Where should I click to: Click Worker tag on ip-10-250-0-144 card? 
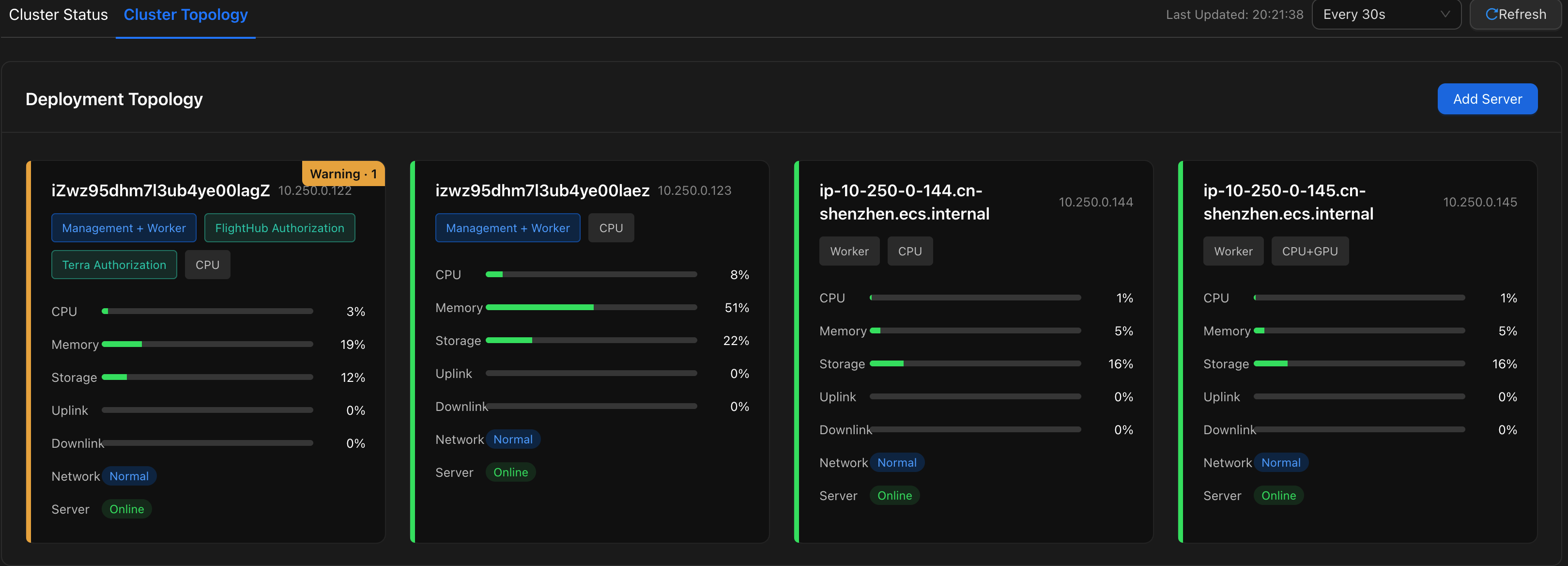(x=849, y=251)
